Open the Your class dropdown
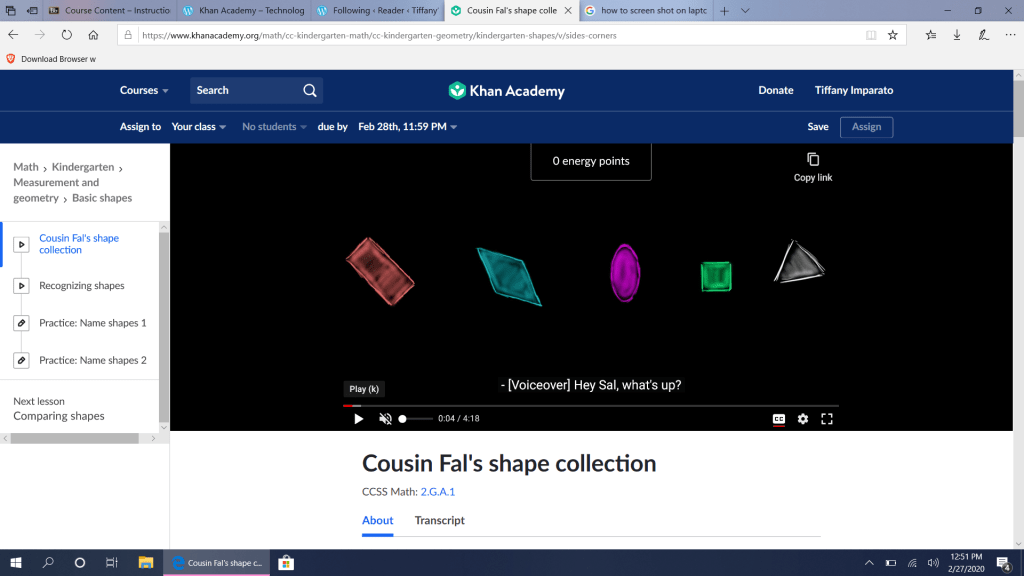The width and height of the screenshot is (1024, 576). point(199,127)
